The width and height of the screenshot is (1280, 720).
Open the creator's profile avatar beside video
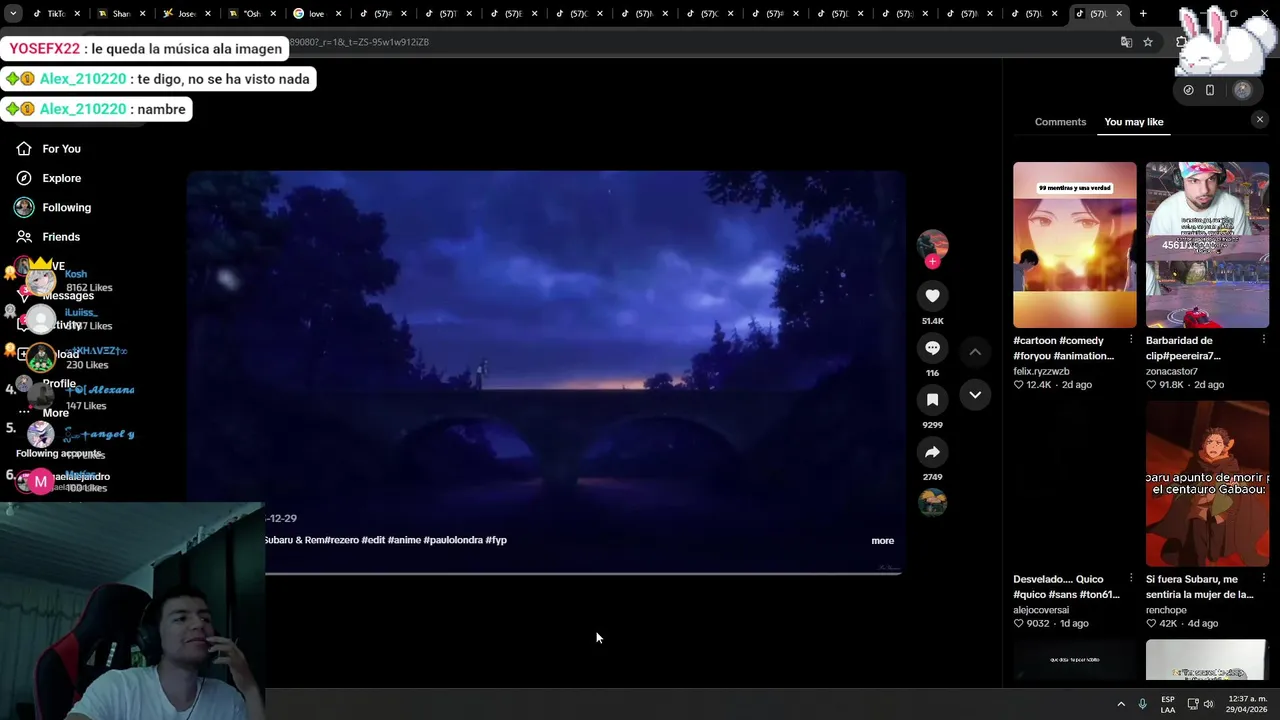932,244
